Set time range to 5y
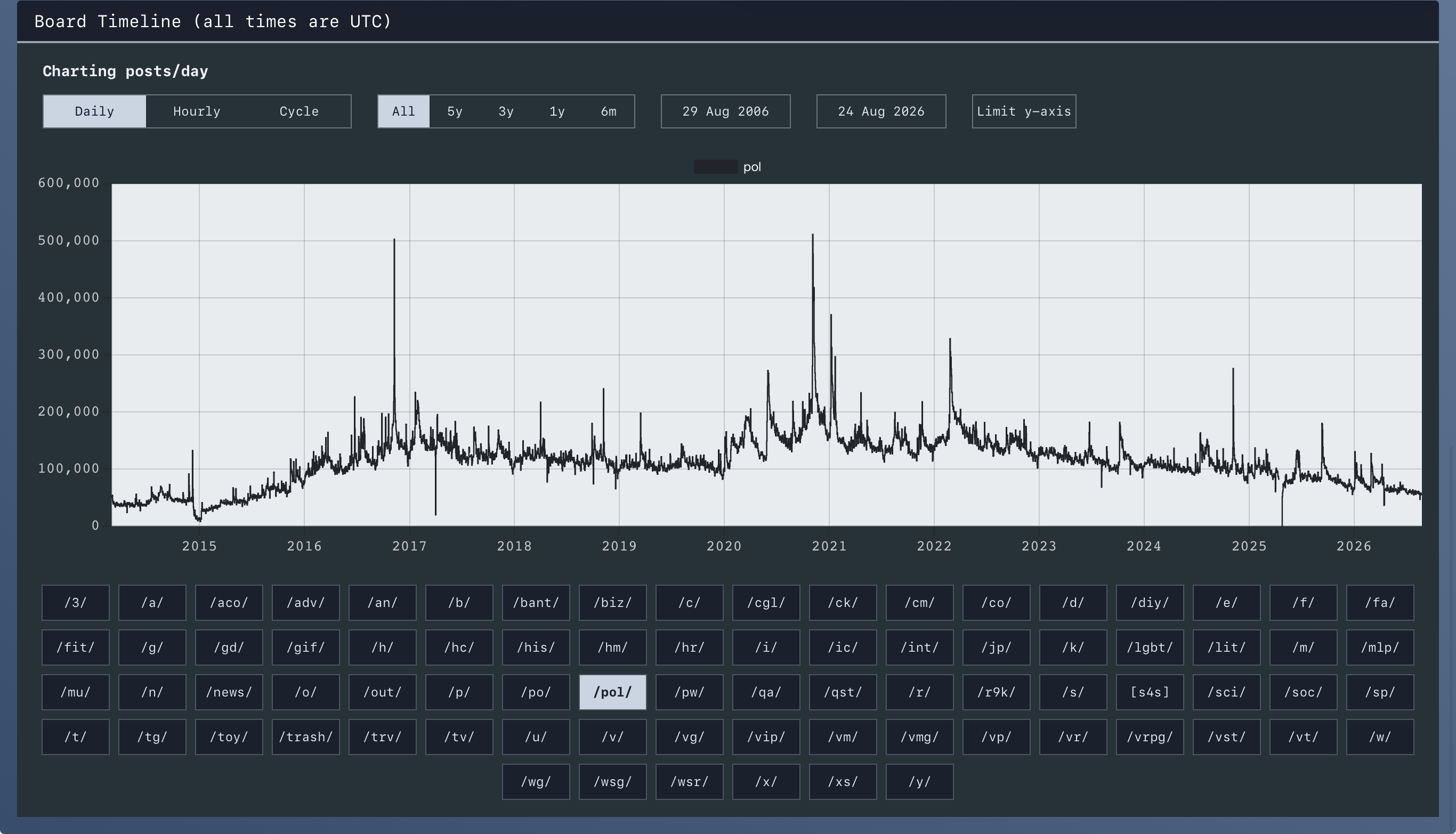Screen dimensions: 1456x834 (x=455, y=111)
